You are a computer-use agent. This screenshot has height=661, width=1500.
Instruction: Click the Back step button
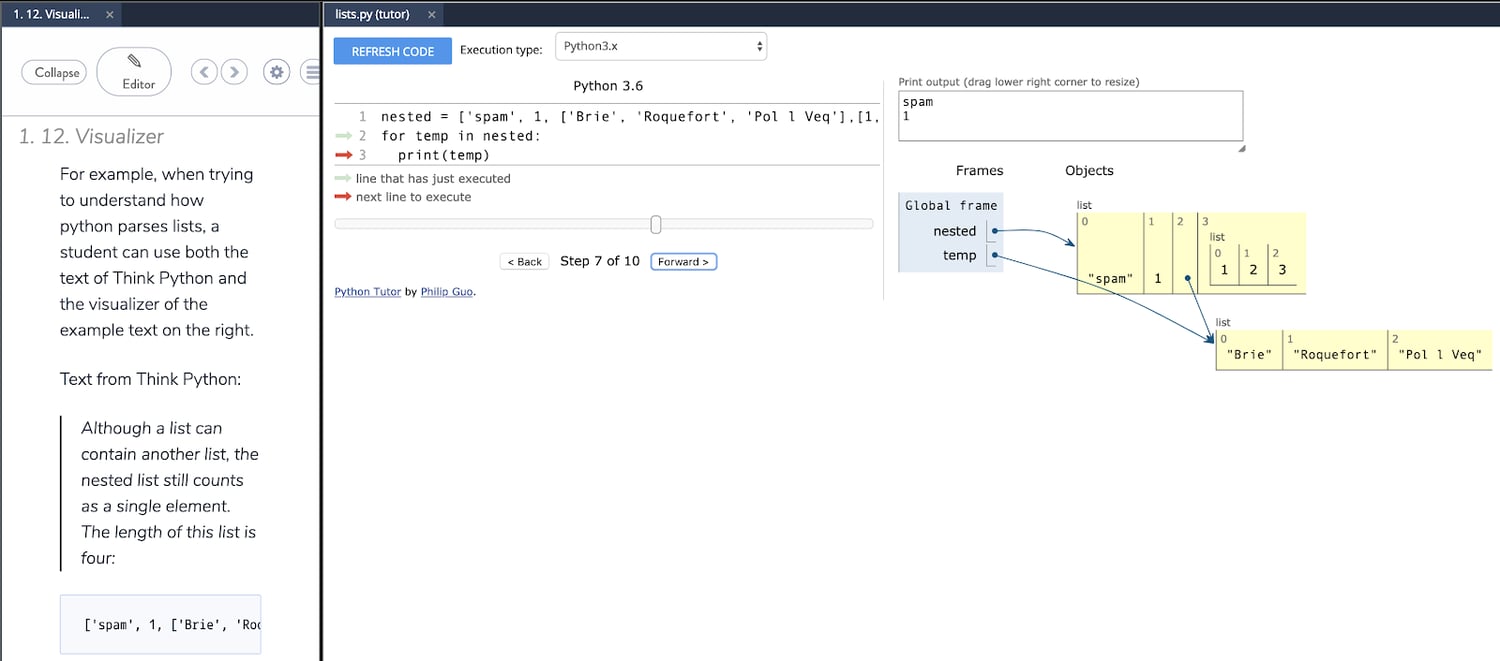524,261
